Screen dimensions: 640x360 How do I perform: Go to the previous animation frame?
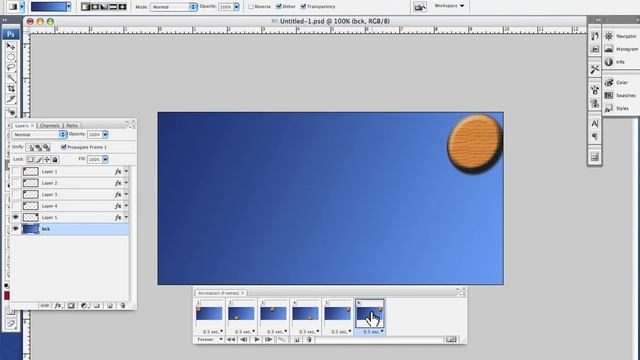(244, 339)
